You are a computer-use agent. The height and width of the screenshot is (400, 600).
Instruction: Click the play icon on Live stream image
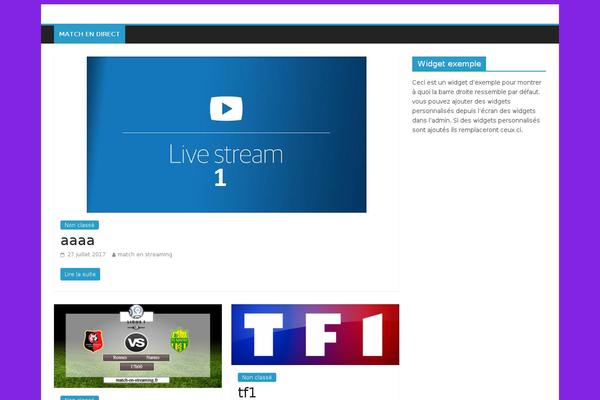click(226, 109)
